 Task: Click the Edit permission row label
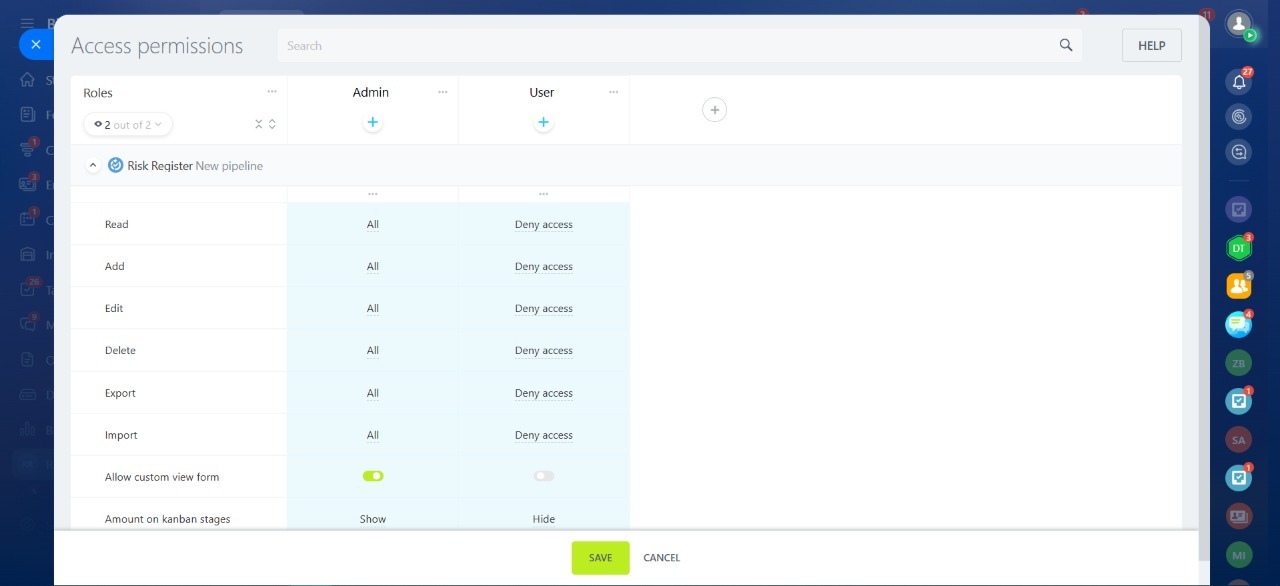[114, 308]
